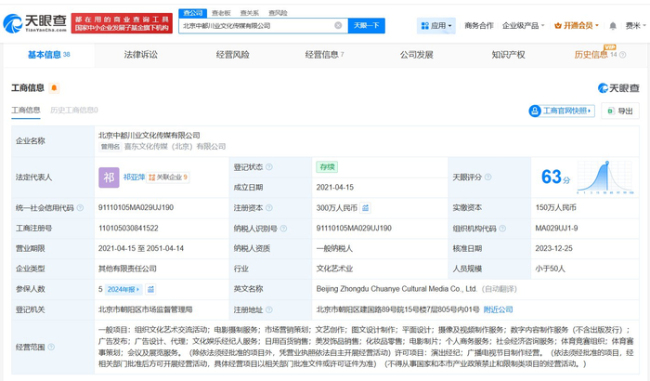The height and width of the screenshot is (381, 650).
Task: Click help icon next to 纳税人识别号
Action: point(284,228)
